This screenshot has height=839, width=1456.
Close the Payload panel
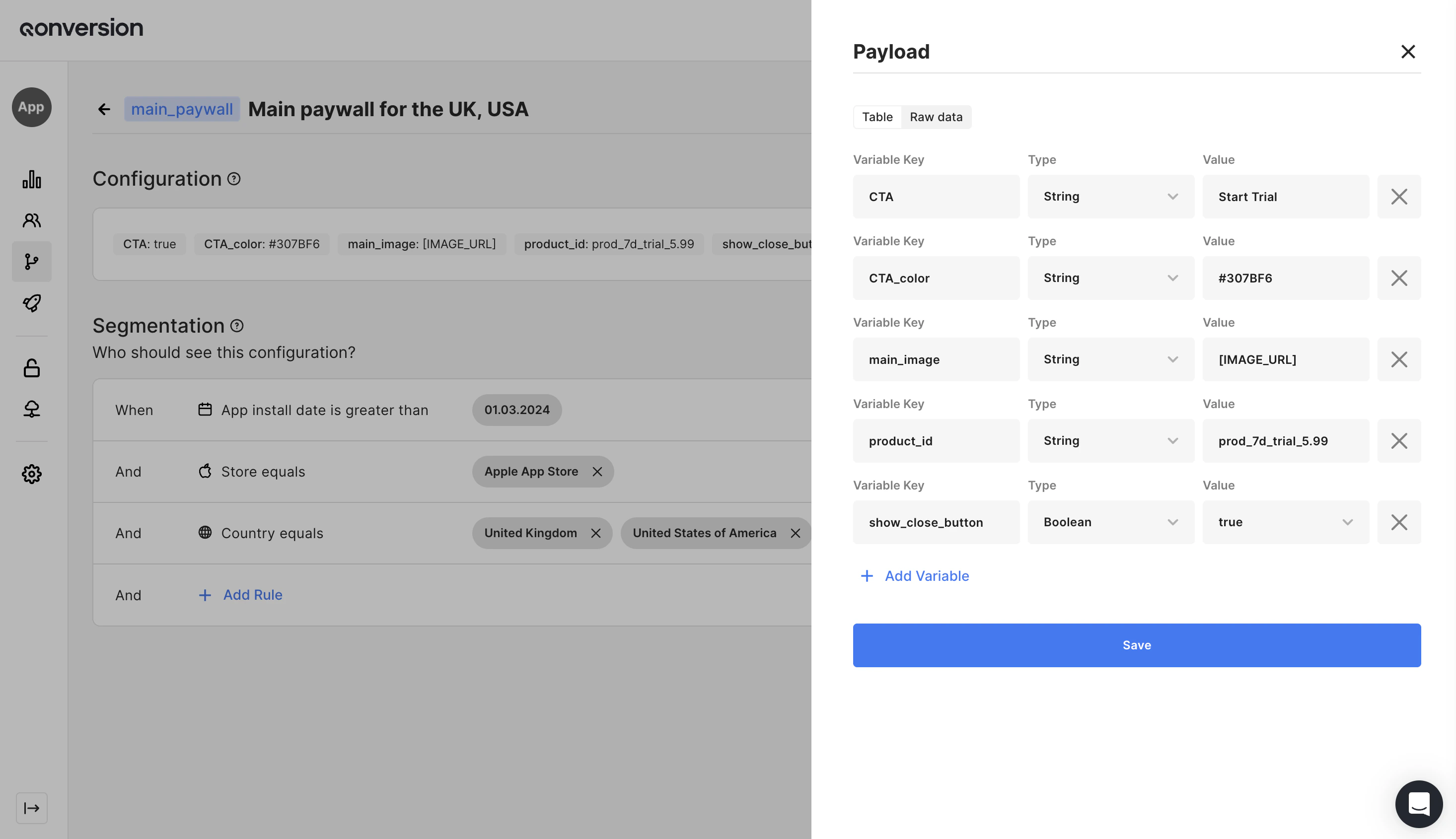[x=1407, y=52]
